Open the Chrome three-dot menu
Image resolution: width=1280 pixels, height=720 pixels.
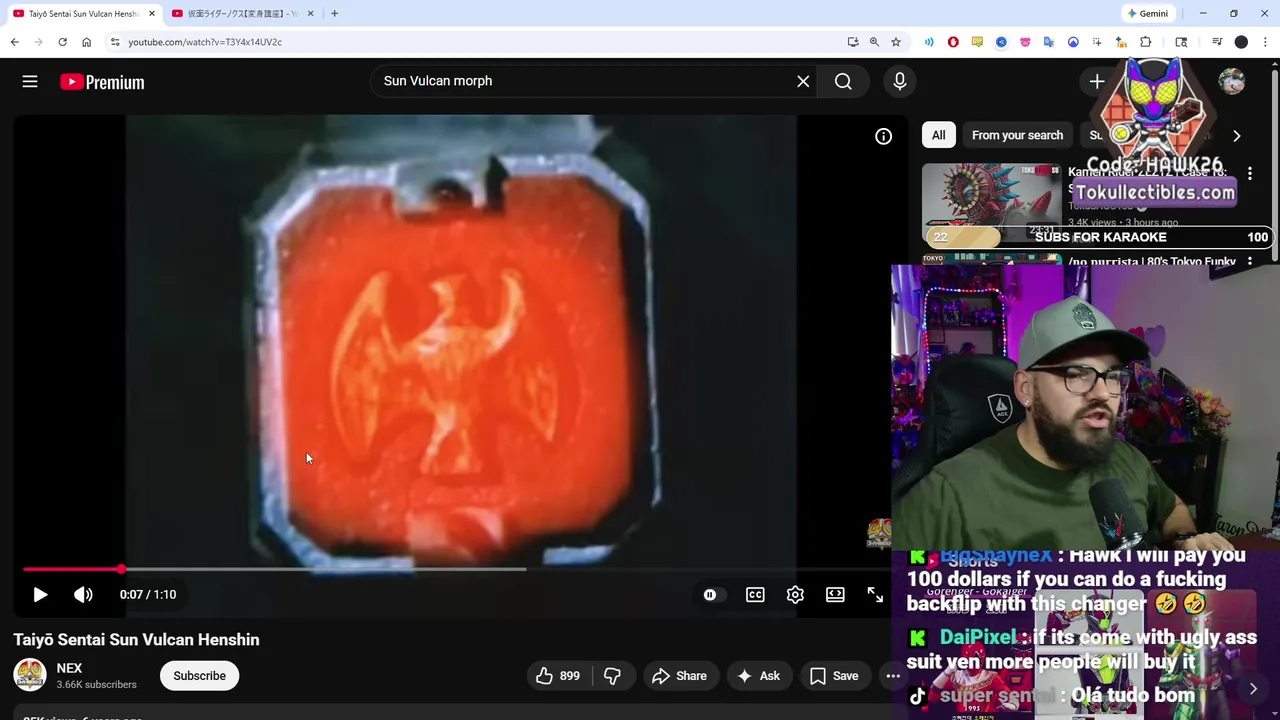tap(1265, 42)
